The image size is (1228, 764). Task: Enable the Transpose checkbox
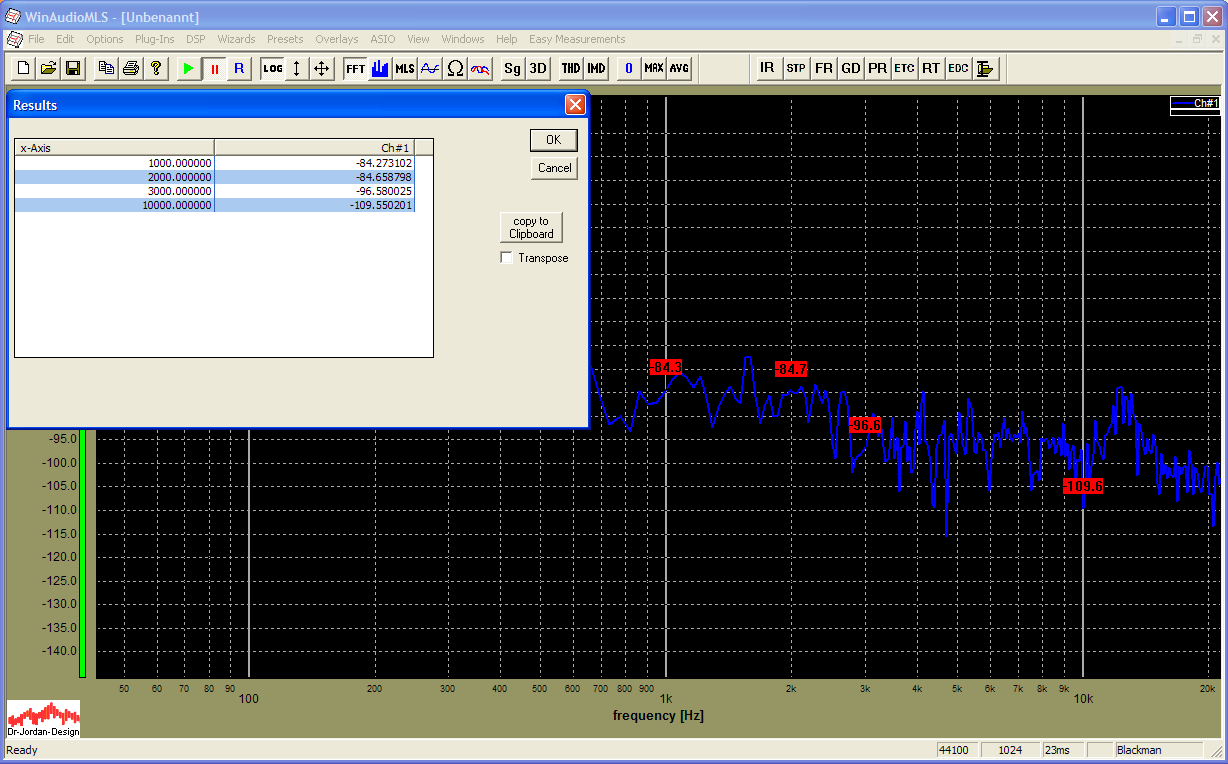pos(507,258)
